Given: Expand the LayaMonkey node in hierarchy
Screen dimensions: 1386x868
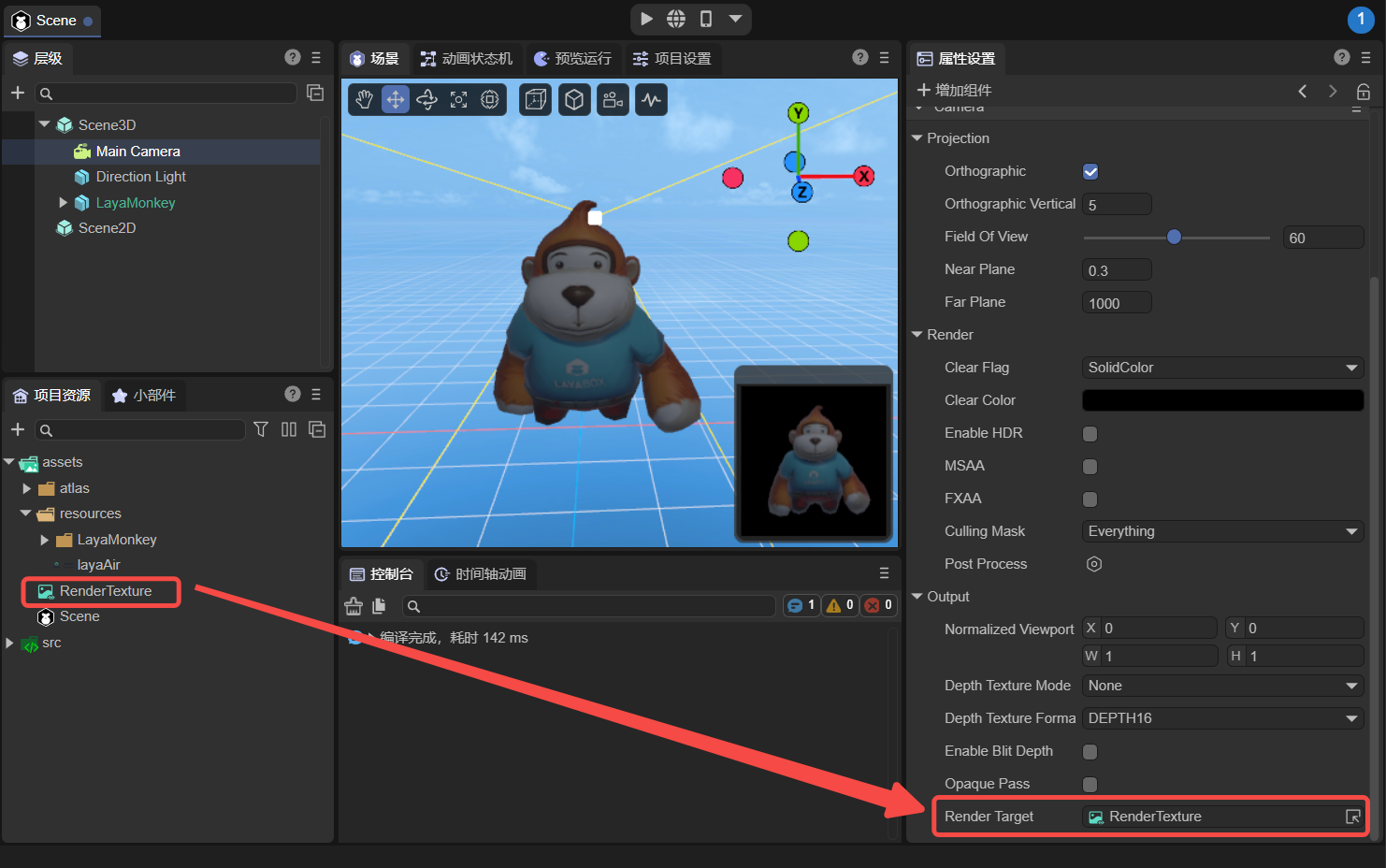Looking at the screenshot, I should pos(64,203).
